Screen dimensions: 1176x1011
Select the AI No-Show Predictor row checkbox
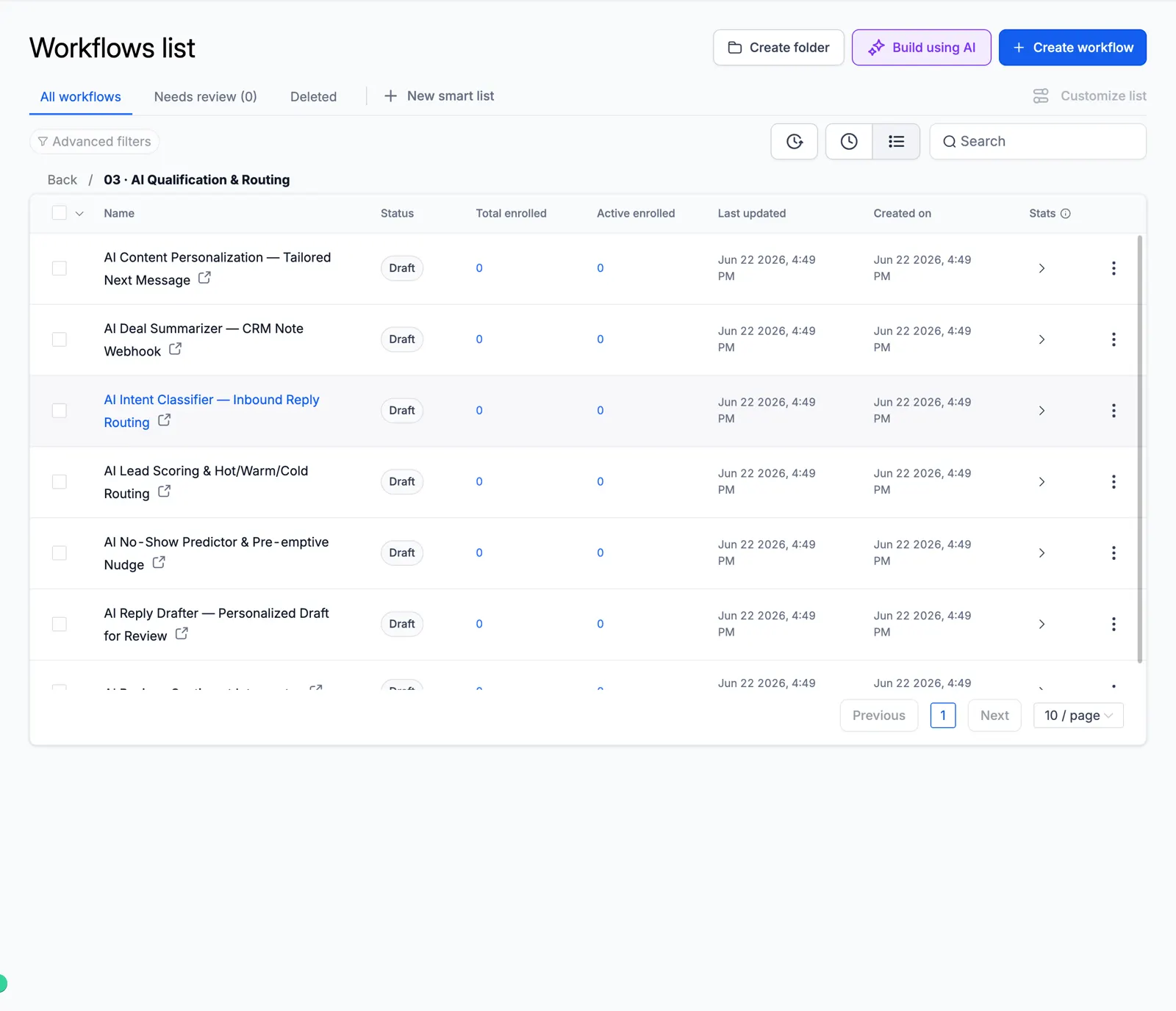click(60, 553)
